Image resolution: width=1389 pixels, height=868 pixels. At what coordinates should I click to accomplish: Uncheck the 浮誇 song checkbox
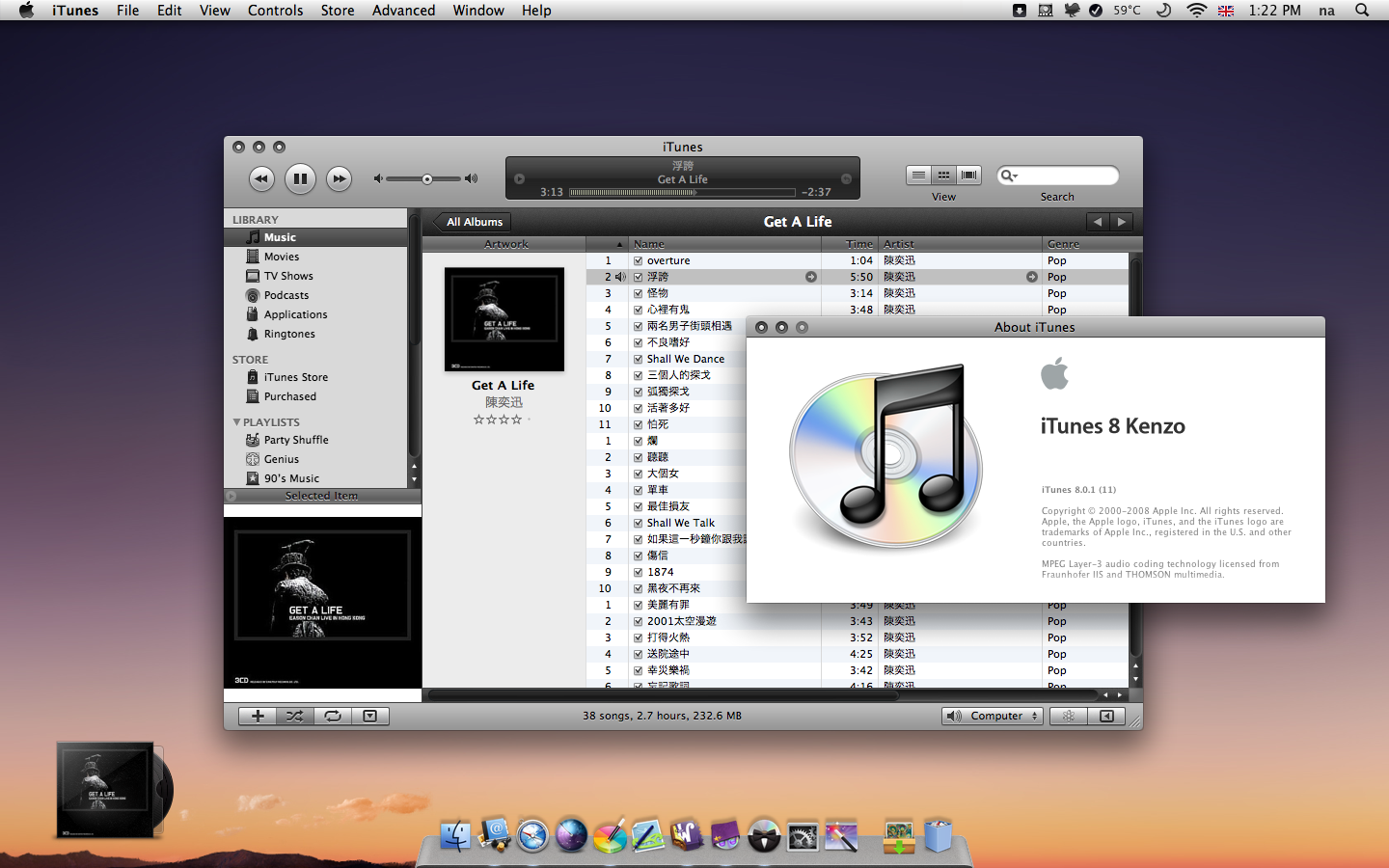coord(638,277)
